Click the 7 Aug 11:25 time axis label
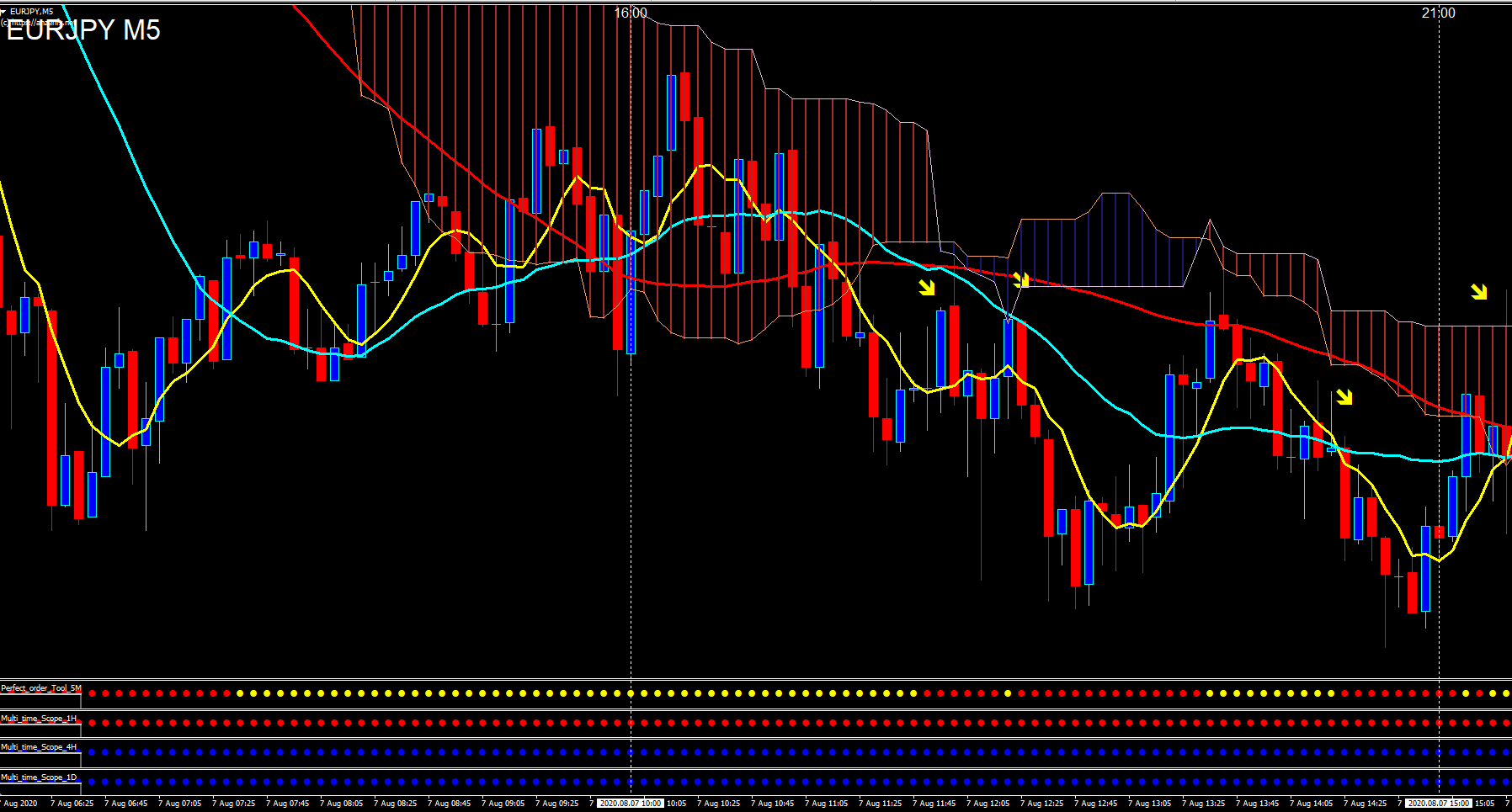Image resolution: width=1512 pixels, height=812 pixels. 881,804
